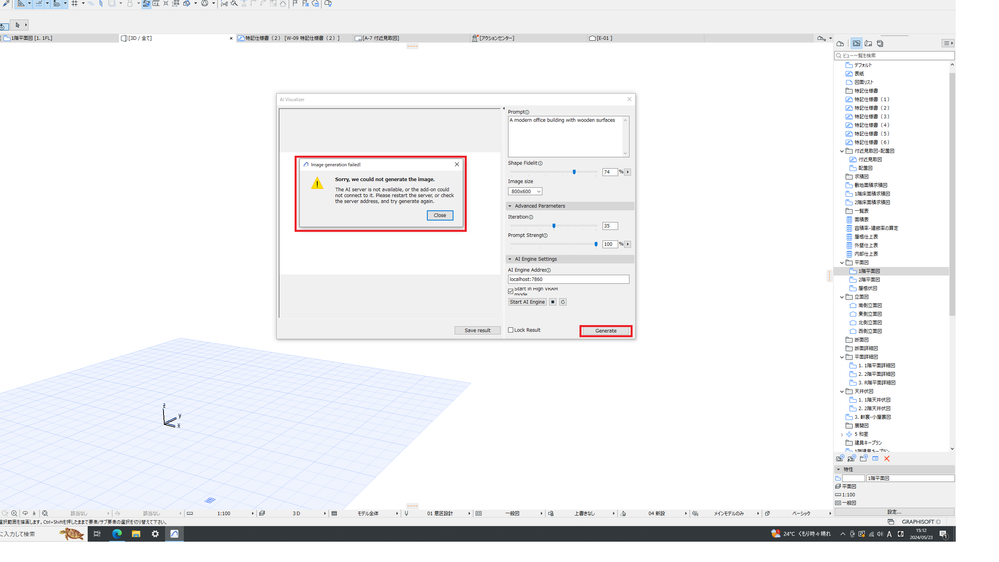Open File Explorer from the taskbar

136,534
